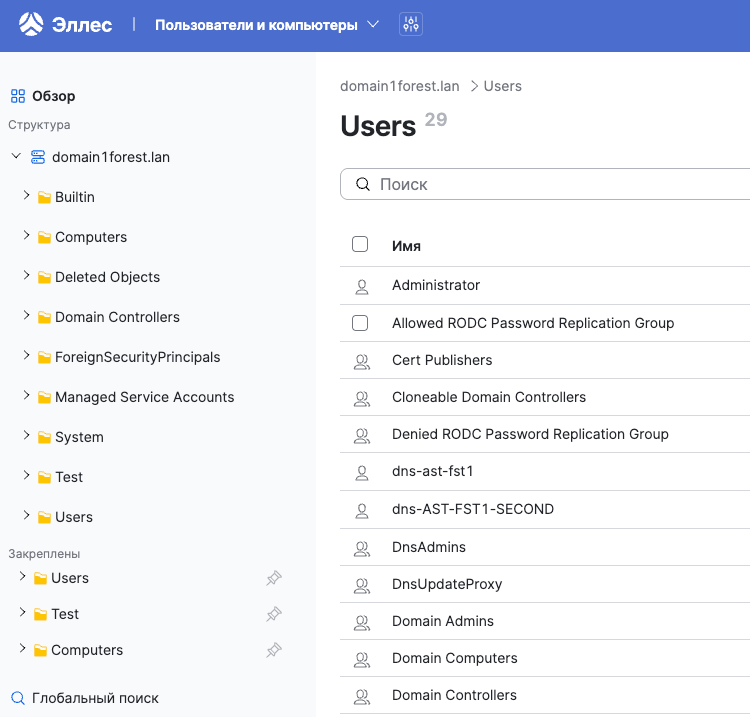Unpin the Computers pinned folder
The image size is (750, 717).
coord(273,650)
